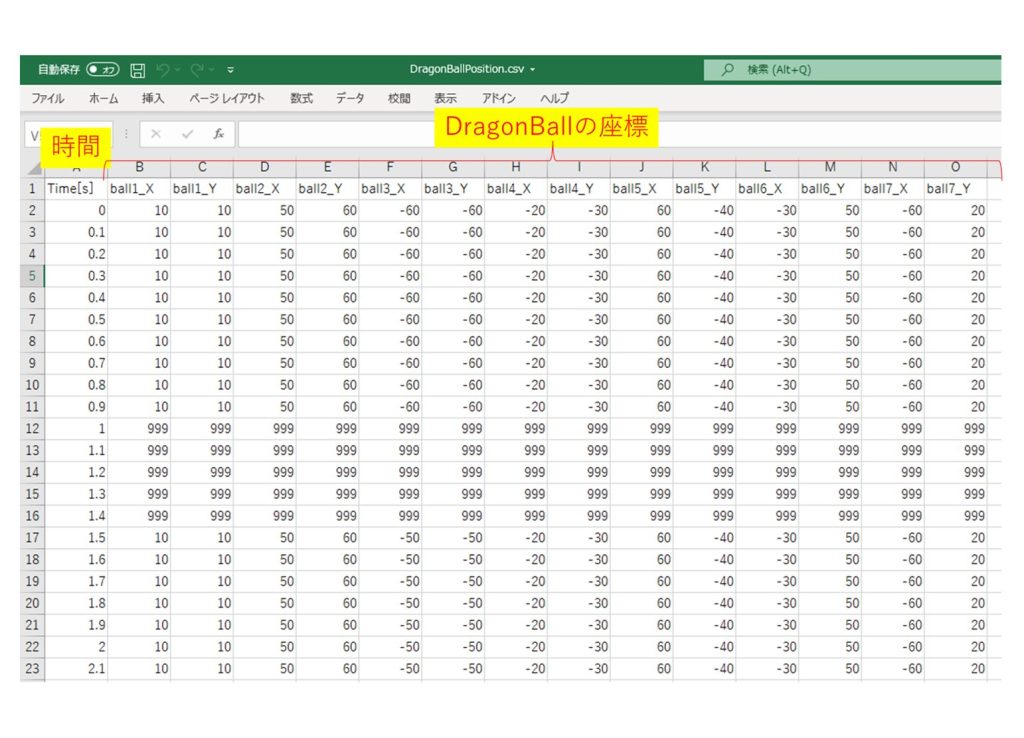Select column header F
This screenshot has height=738, width=1024.
click(390, 168)
